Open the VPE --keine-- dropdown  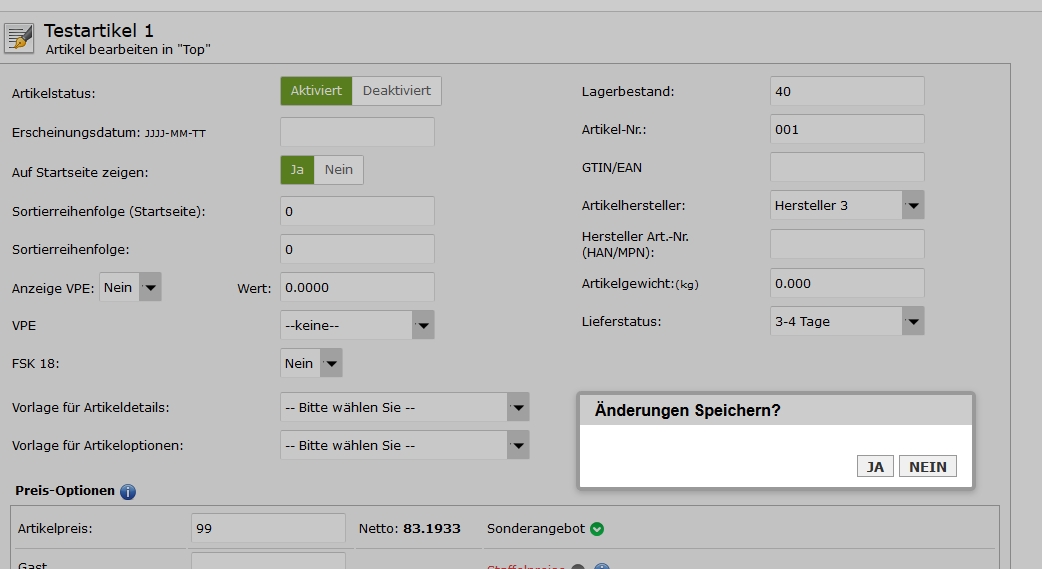click(357, 325)
